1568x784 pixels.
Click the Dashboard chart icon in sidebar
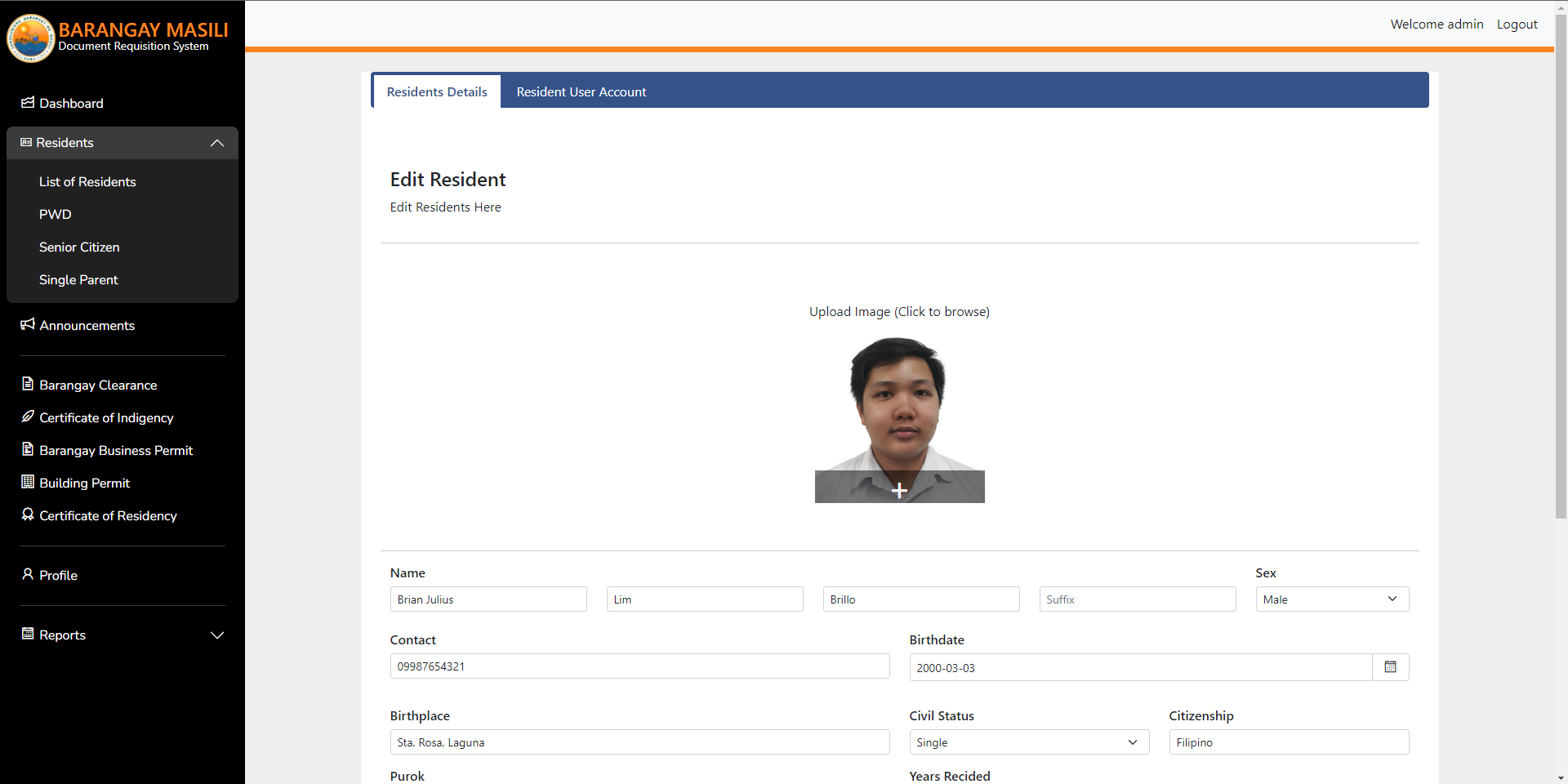[x=28, y=103]
